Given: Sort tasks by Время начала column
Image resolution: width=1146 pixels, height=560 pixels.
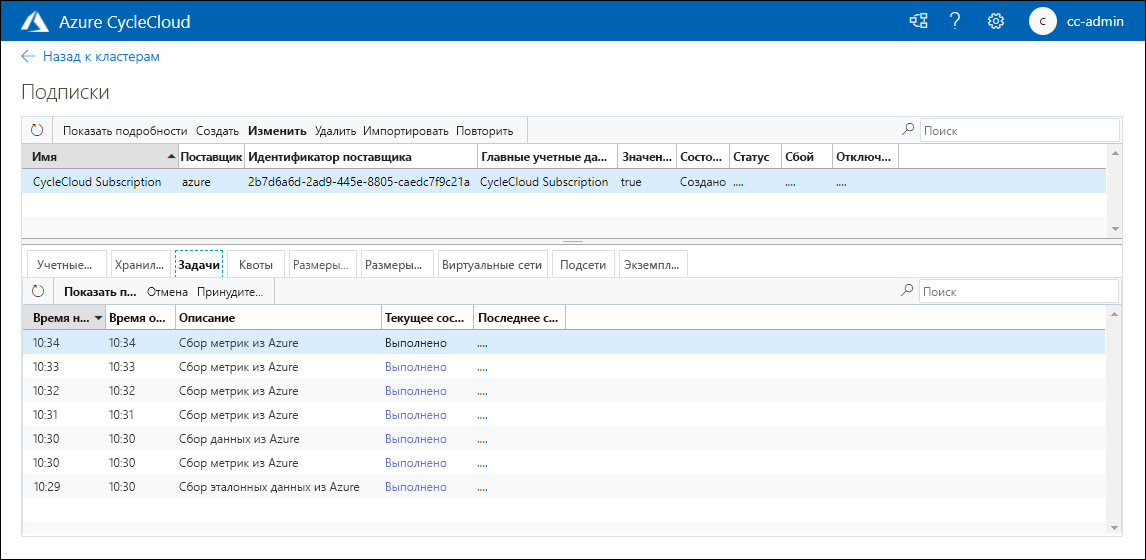Looking at the screenshot, I should 62,318.
